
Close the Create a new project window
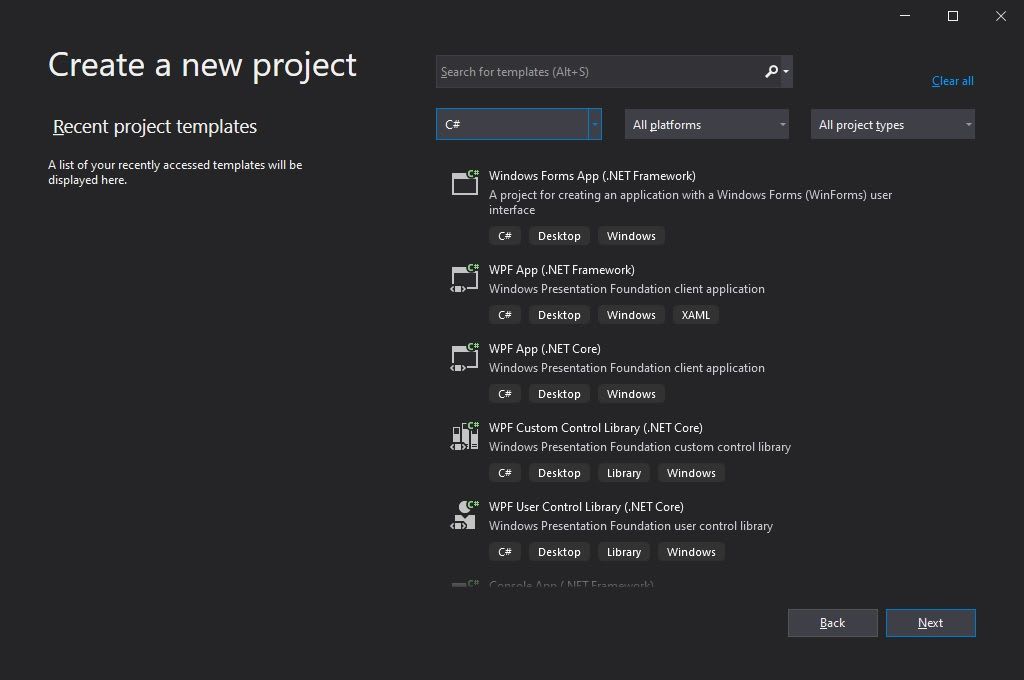[x=1000, y=16]
